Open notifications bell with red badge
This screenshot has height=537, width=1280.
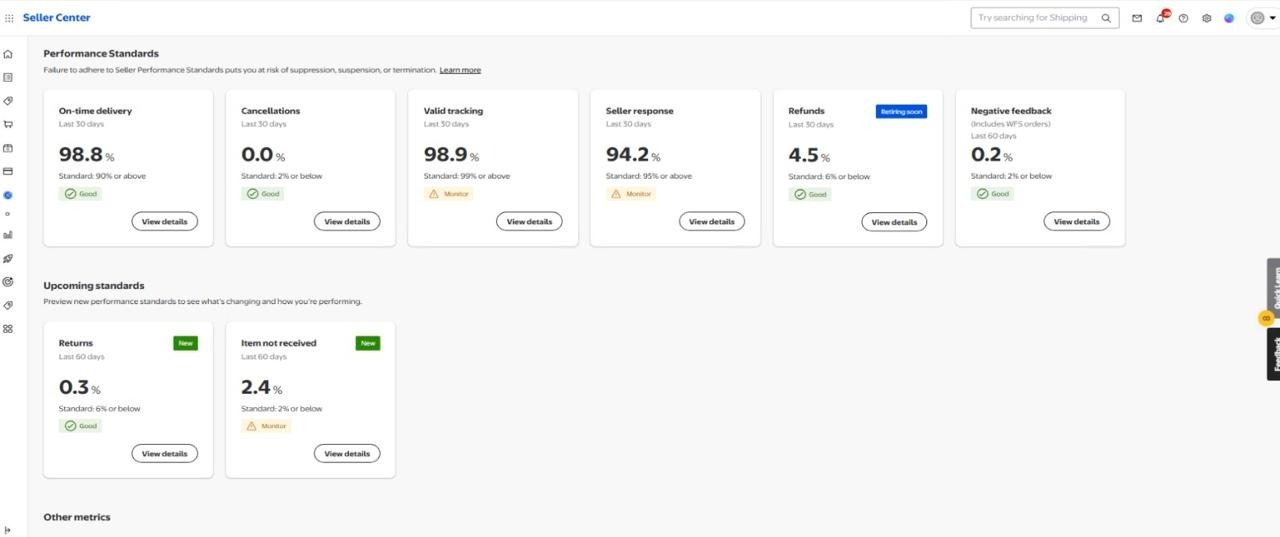coord(1161,17)
